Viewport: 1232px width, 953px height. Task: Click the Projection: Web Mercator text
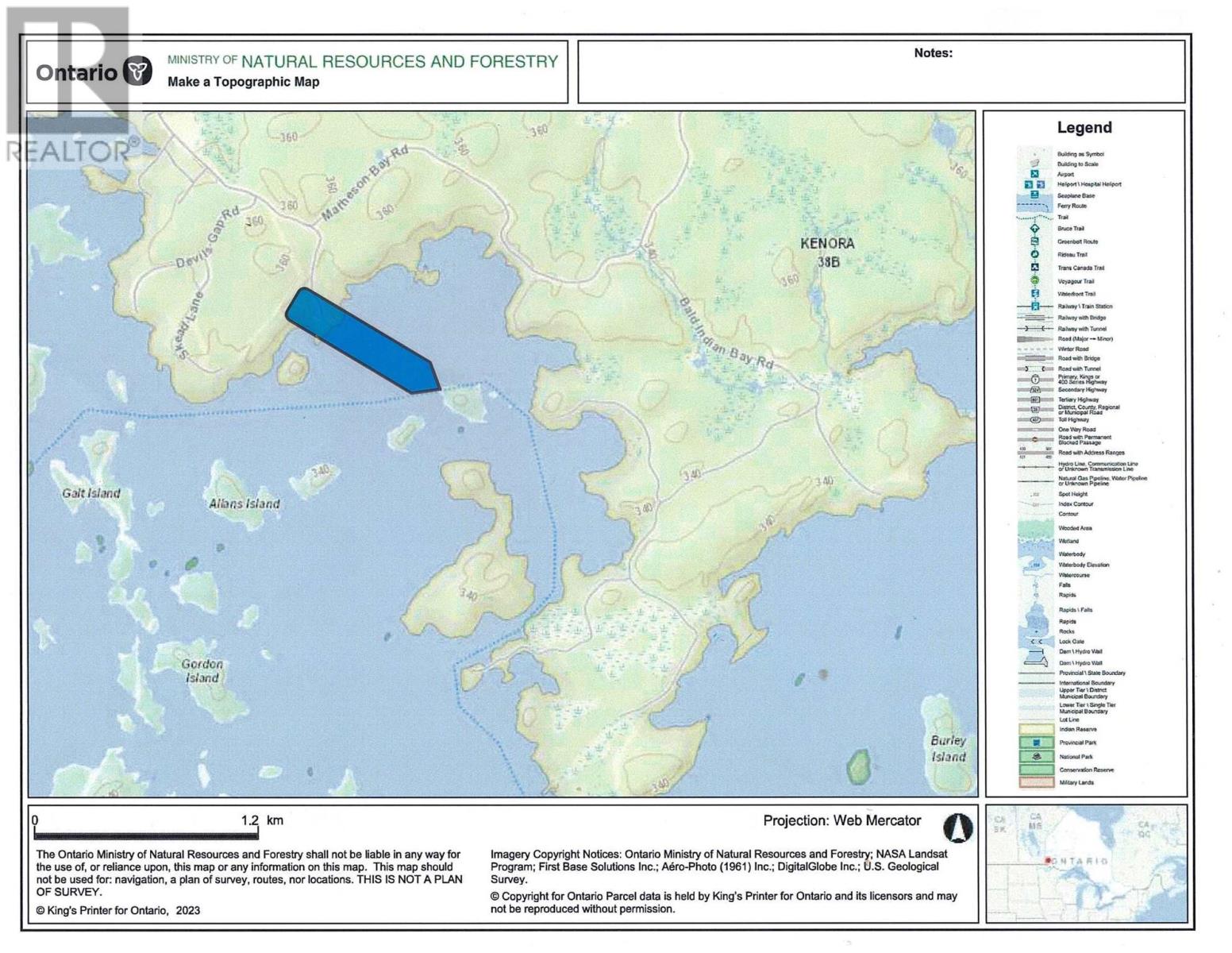pyautogui.click(x=842, y=820)
